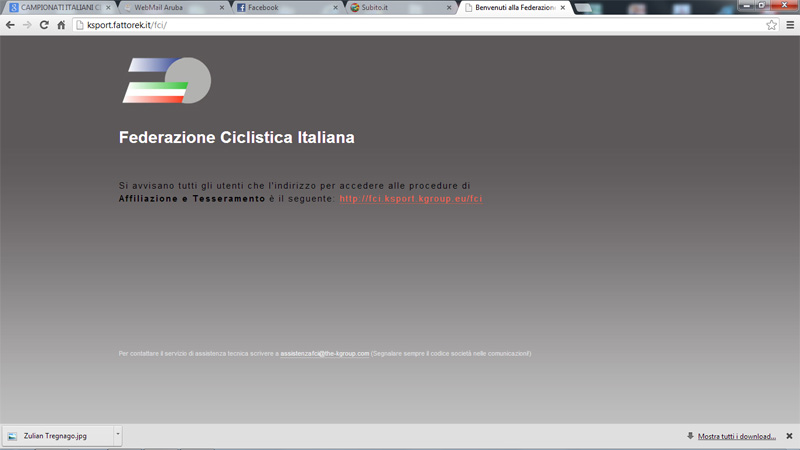
Task: Open a new tab button
Action: tap(583, 8)
